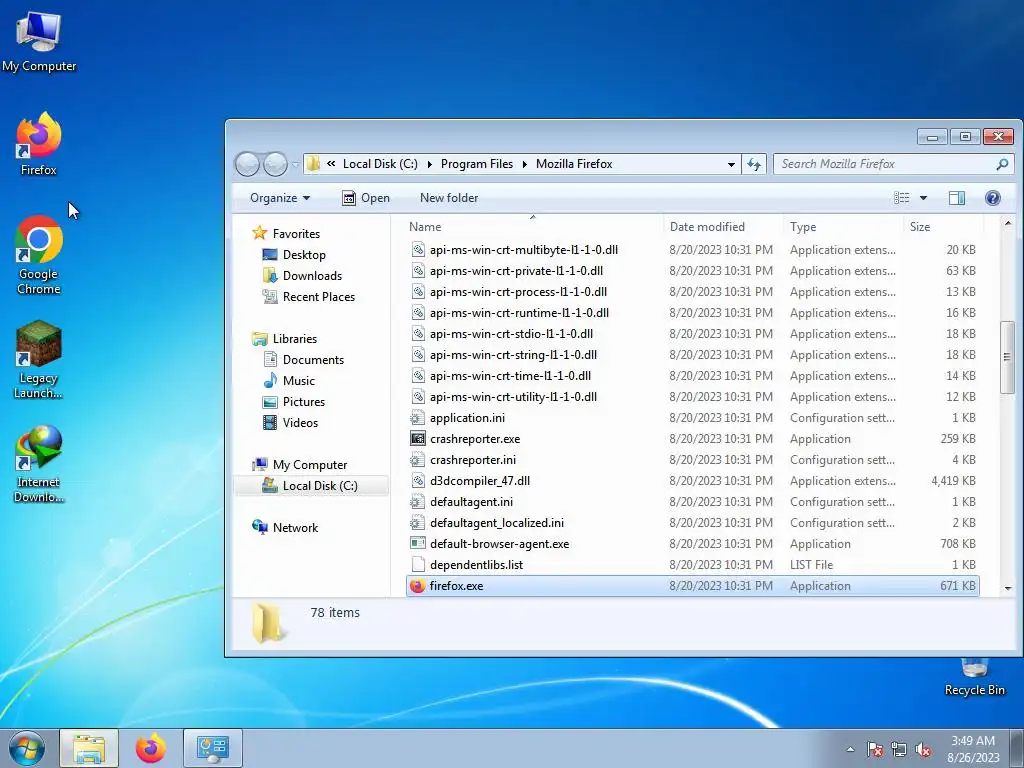Click Windows Explorer taskbar icon
Screen dimensions: 1024x768
(x=89, y=748)
